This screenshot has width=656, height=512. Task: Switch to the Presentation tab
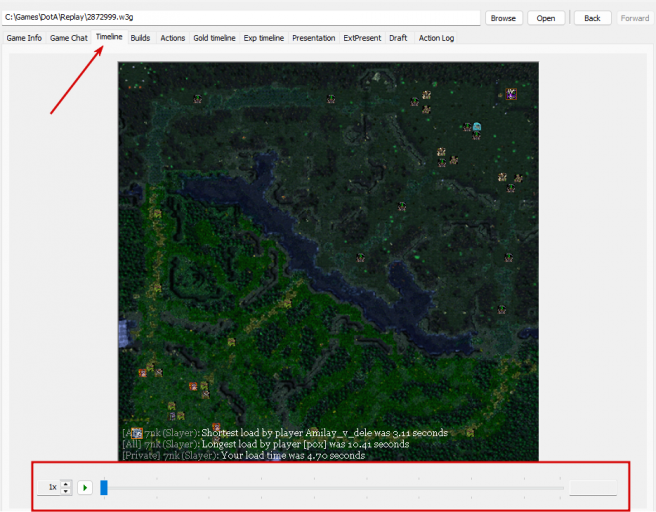314,38
